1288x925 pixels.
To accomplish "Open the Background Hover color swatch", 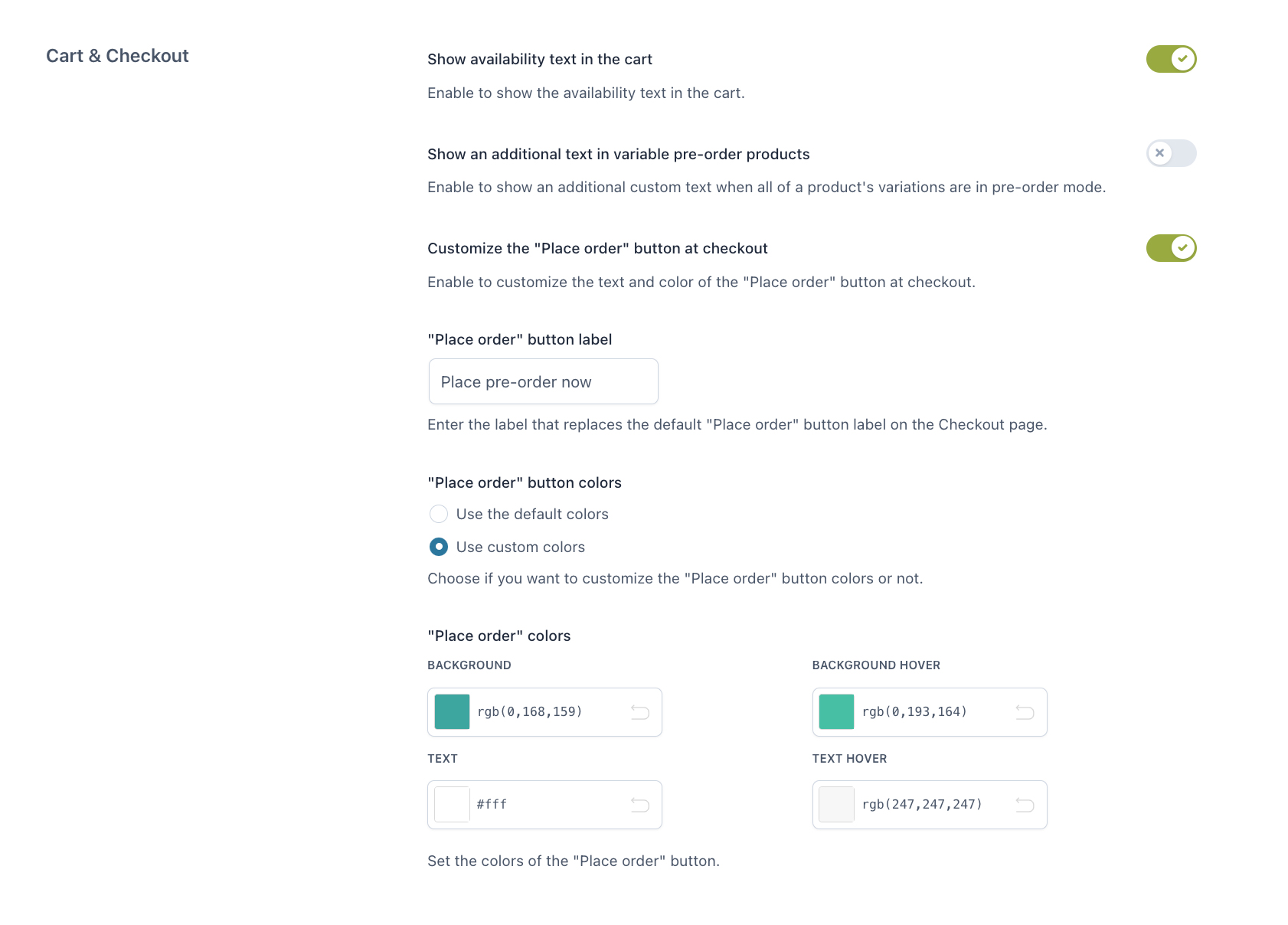I will point(836,712).
